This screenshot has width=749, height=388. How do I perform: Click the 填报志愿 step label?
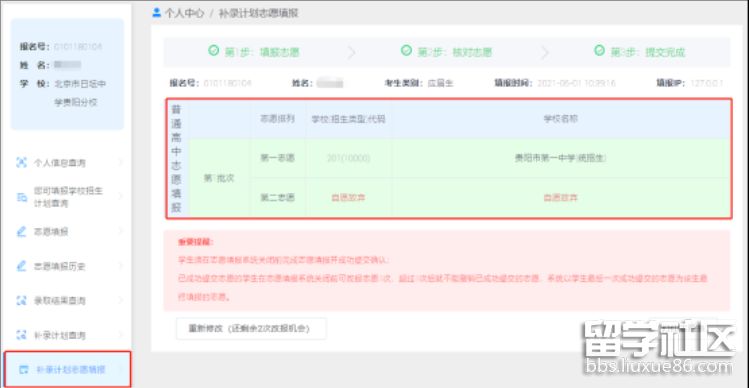262,52
